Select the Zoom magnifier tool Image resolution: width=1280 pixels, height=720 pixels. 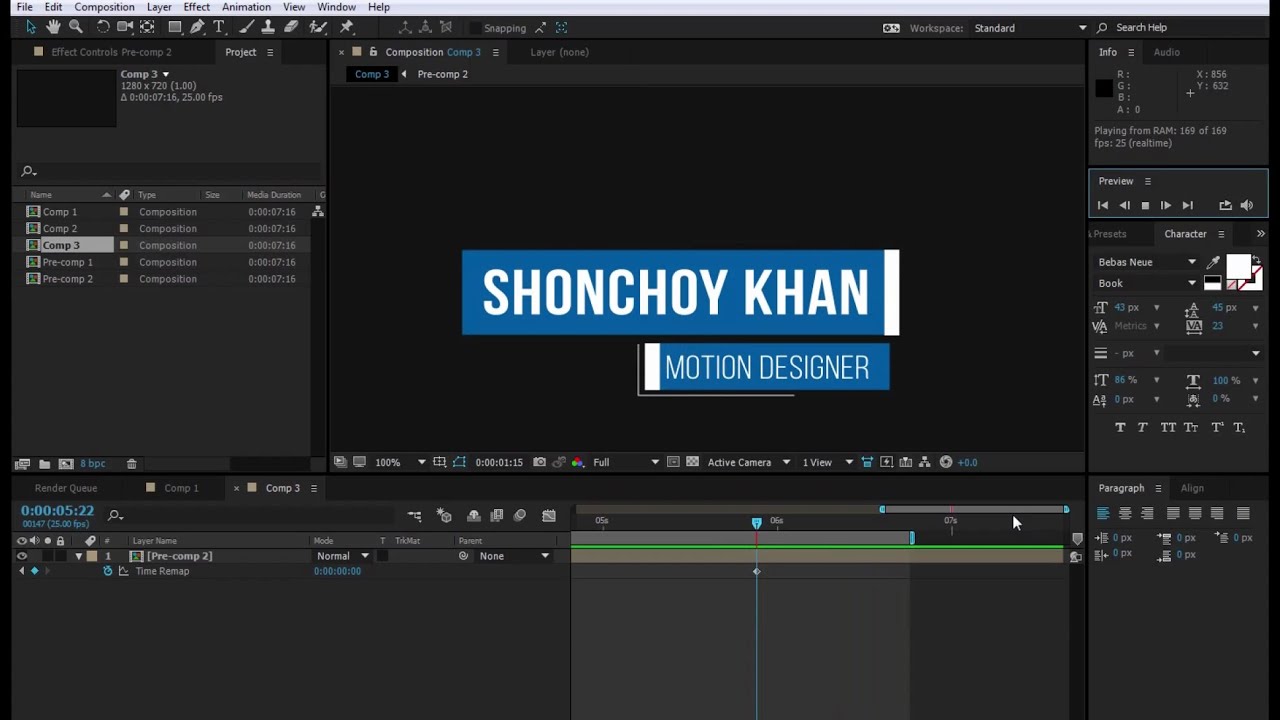click(x=76, y=27)
